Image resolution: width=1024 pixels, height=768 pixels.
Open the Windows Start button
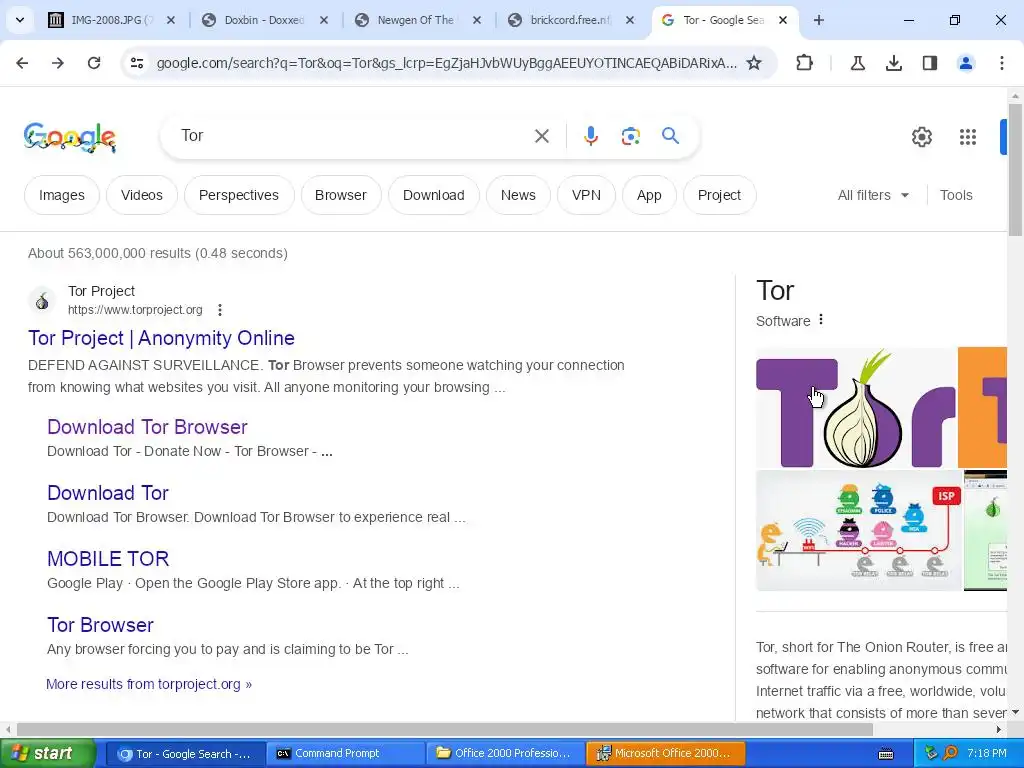[47, 753]
